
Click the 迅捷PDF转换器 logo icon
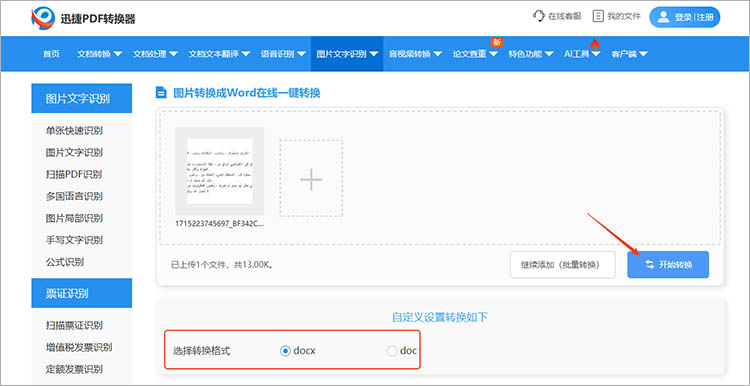pyautogui.click(x=43, y=18)
